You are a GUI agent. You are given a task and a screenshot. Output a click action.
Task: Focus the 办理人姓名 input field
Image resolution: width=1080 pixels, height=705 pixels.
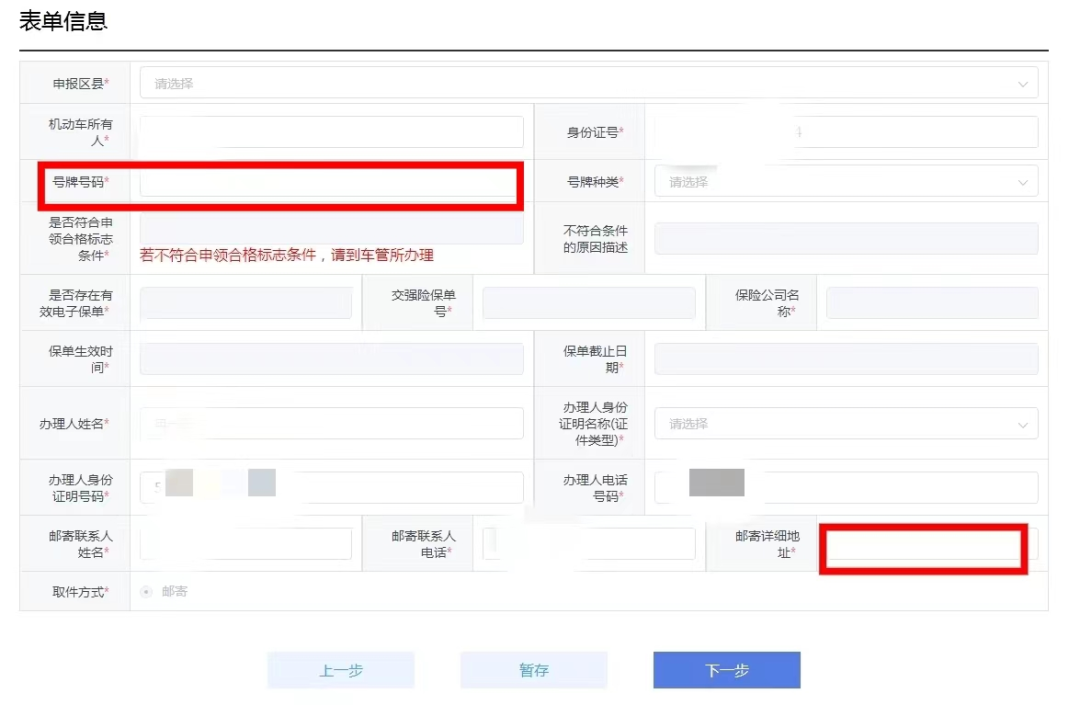click(331, 424)
